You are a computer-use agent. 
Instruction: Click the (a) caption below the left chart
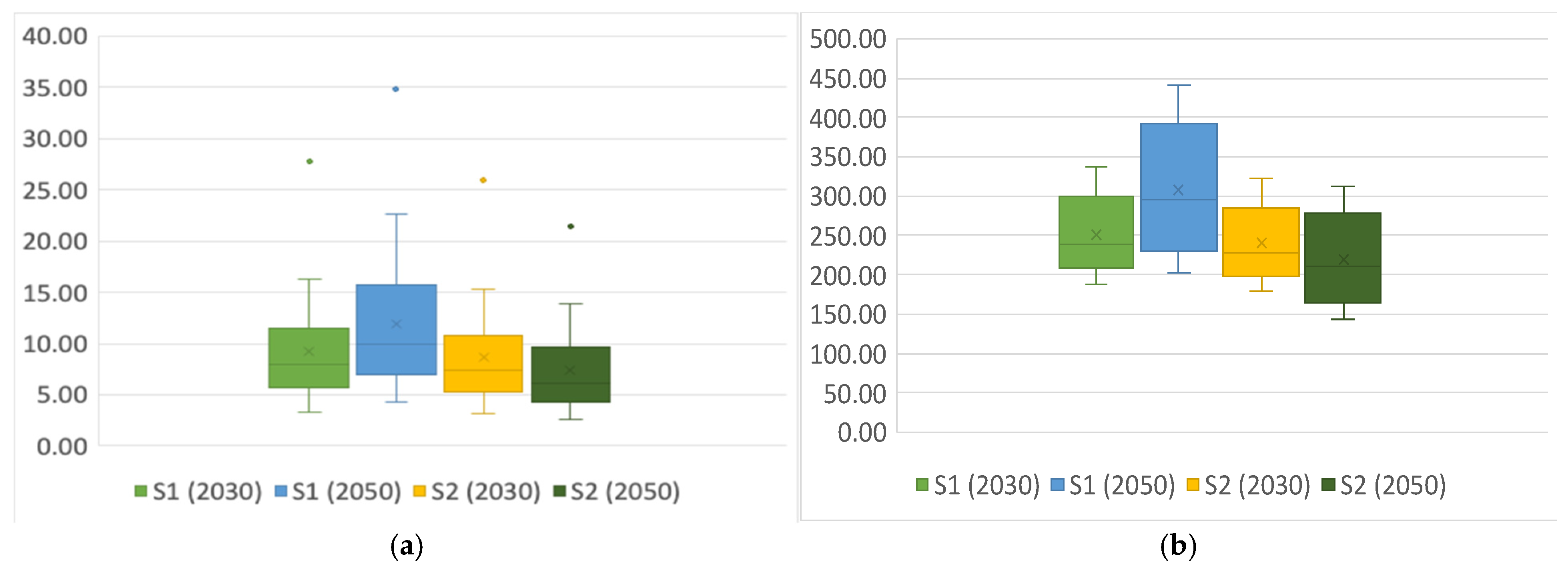[406, 546]
